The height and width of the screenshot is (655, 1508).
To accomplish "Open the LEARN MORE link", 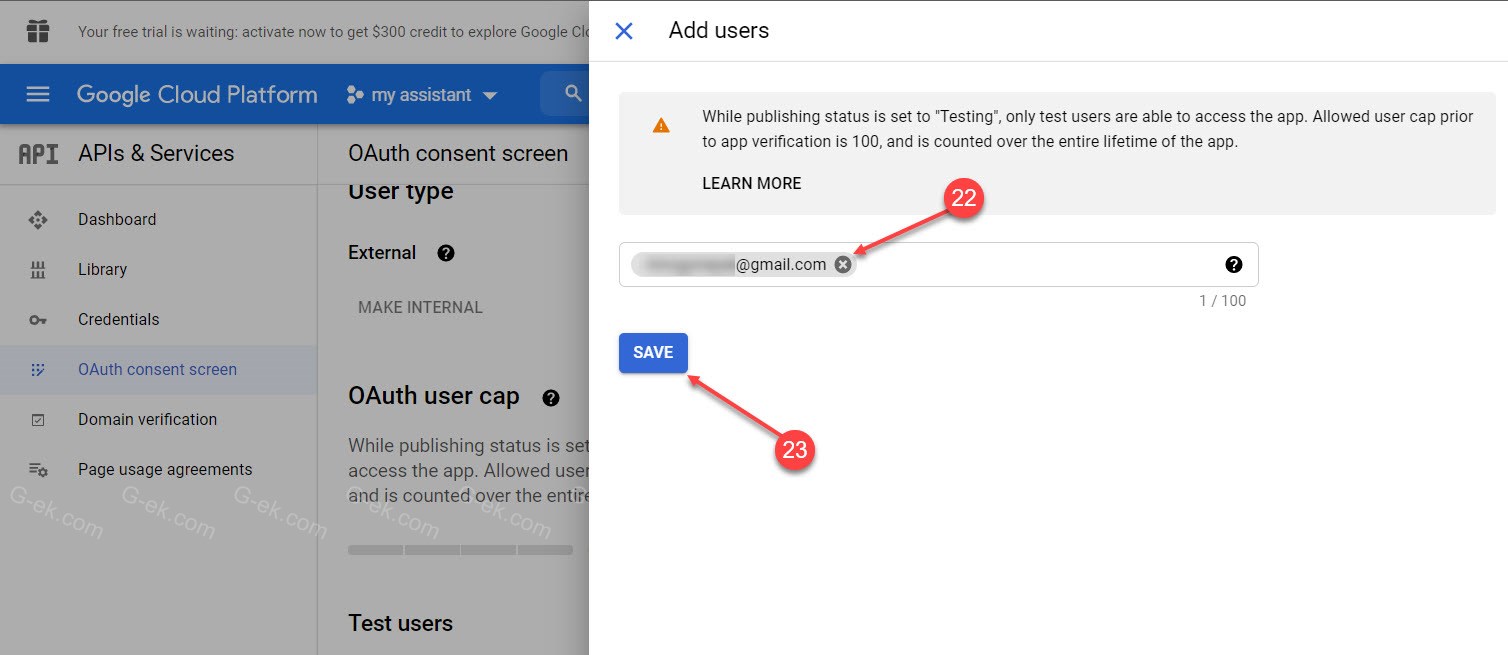I will click(x=751, y=183).
